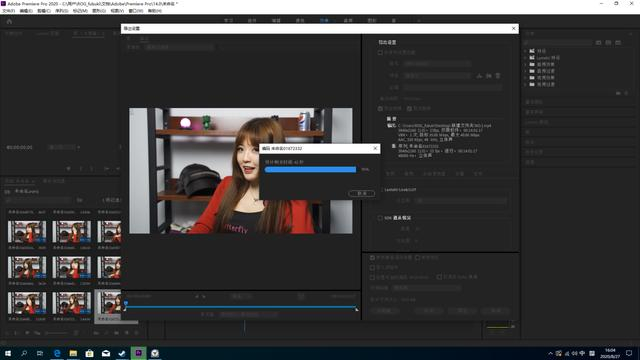Viewport: 640px width, 360px height.
Task: Toggle 32-bit color filter icon in Effects panel
Action: pyautogui.click(x=608, y=42)
